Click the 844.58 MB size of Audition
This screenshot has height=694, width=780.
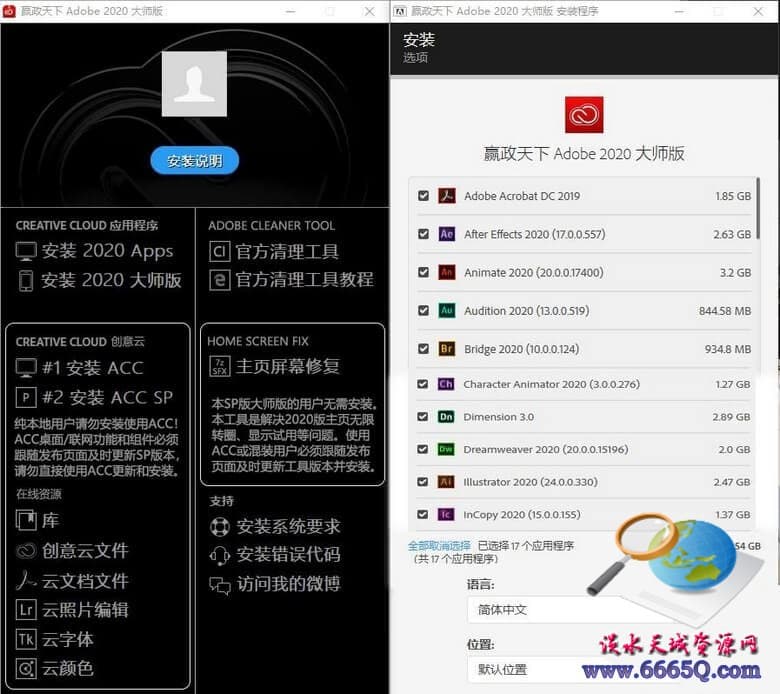(725, 310)
